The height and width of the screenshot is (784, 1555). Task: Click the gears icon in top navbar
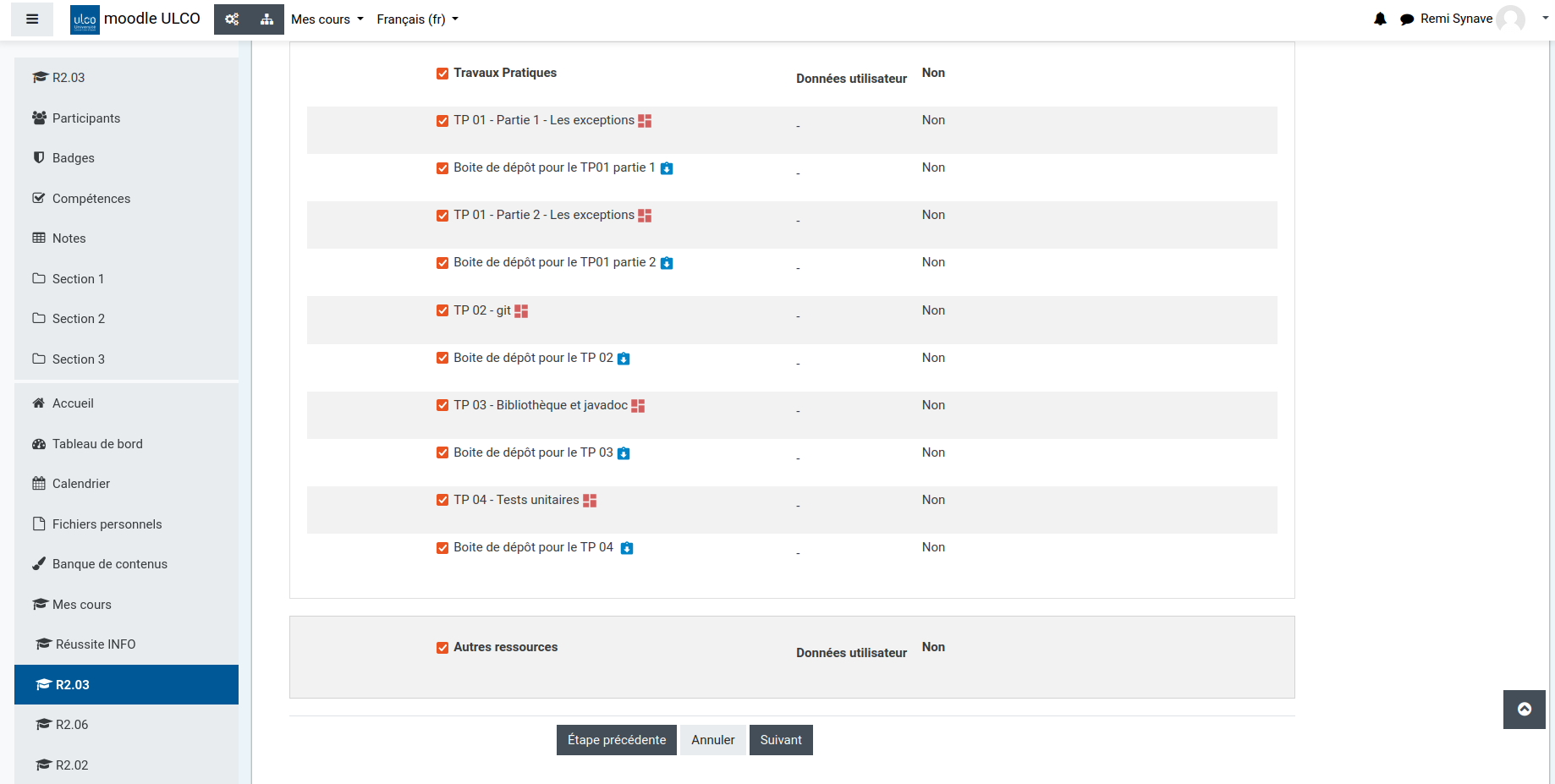coord(232,19)
